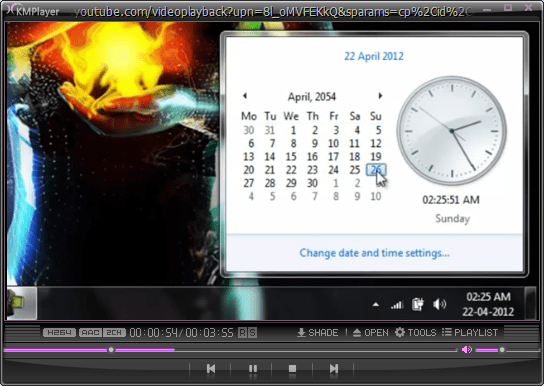Go to previous month in calendar

(x=245, y=96)
